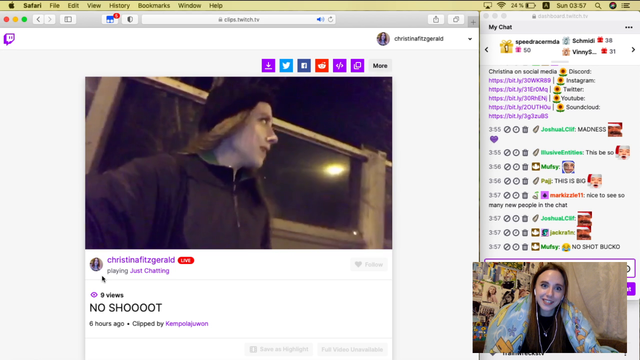Show previous leaderboard with left chevron

pyautogui.click(x=487, y=49)
